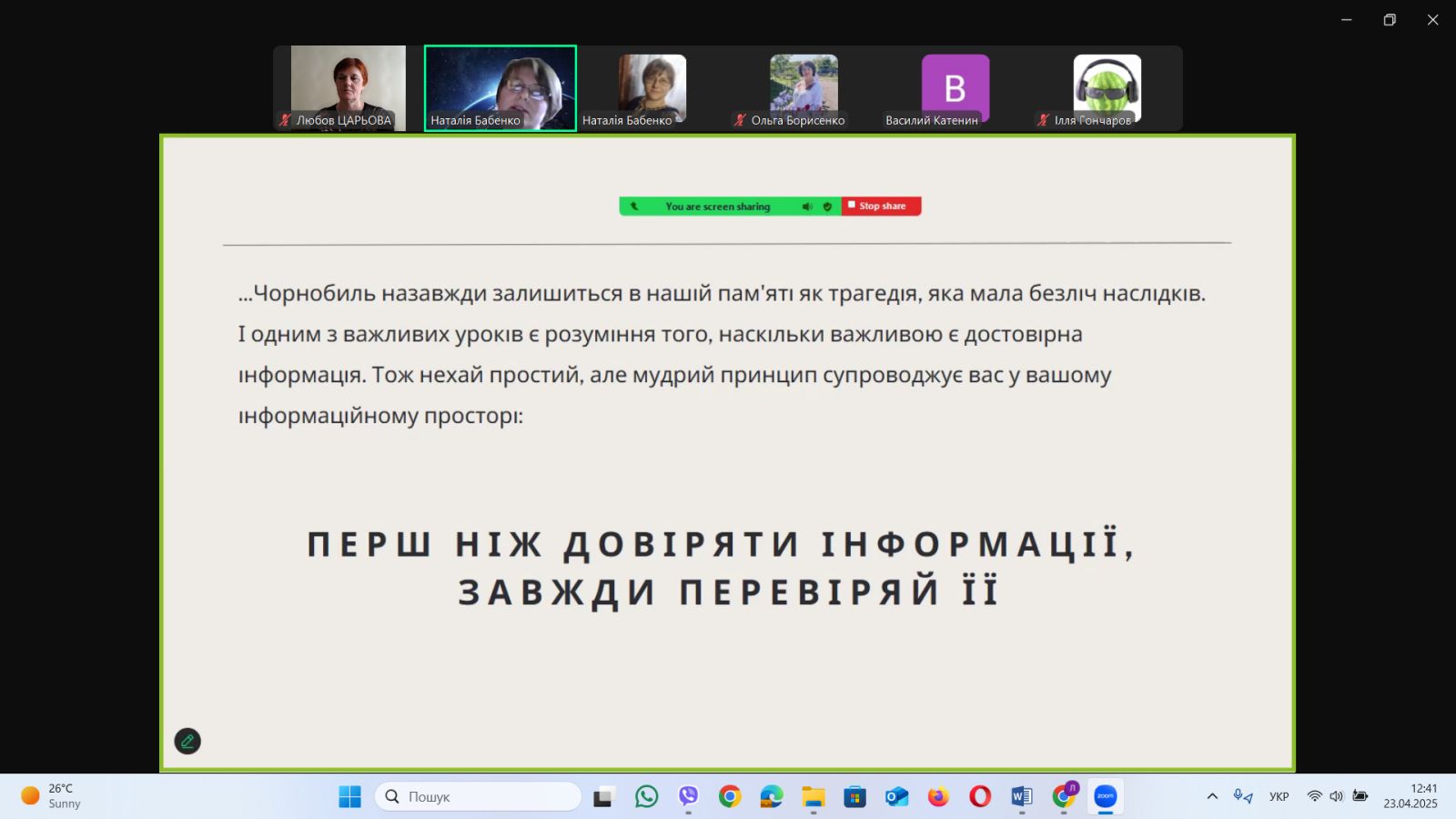Select Ілля Гончаров's participant tile
Screen dimensions: 1456x819
(x=1107, y=87)
